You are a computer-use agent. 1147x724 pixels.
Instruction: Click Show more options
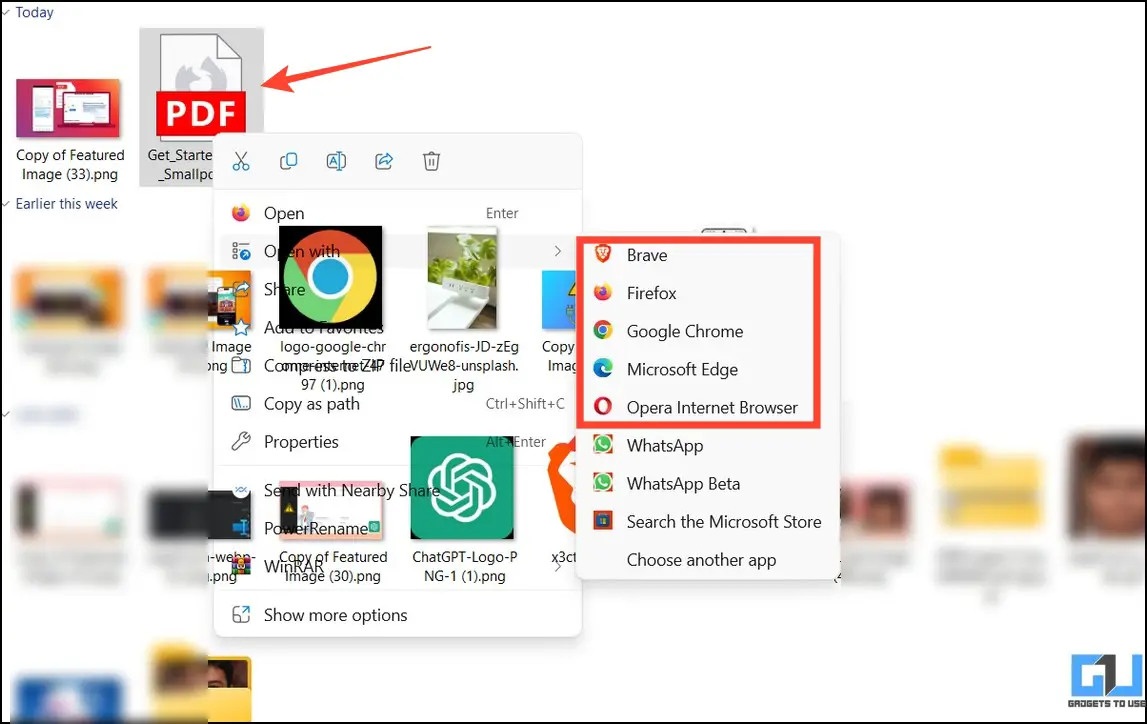[x=397, y=615]
